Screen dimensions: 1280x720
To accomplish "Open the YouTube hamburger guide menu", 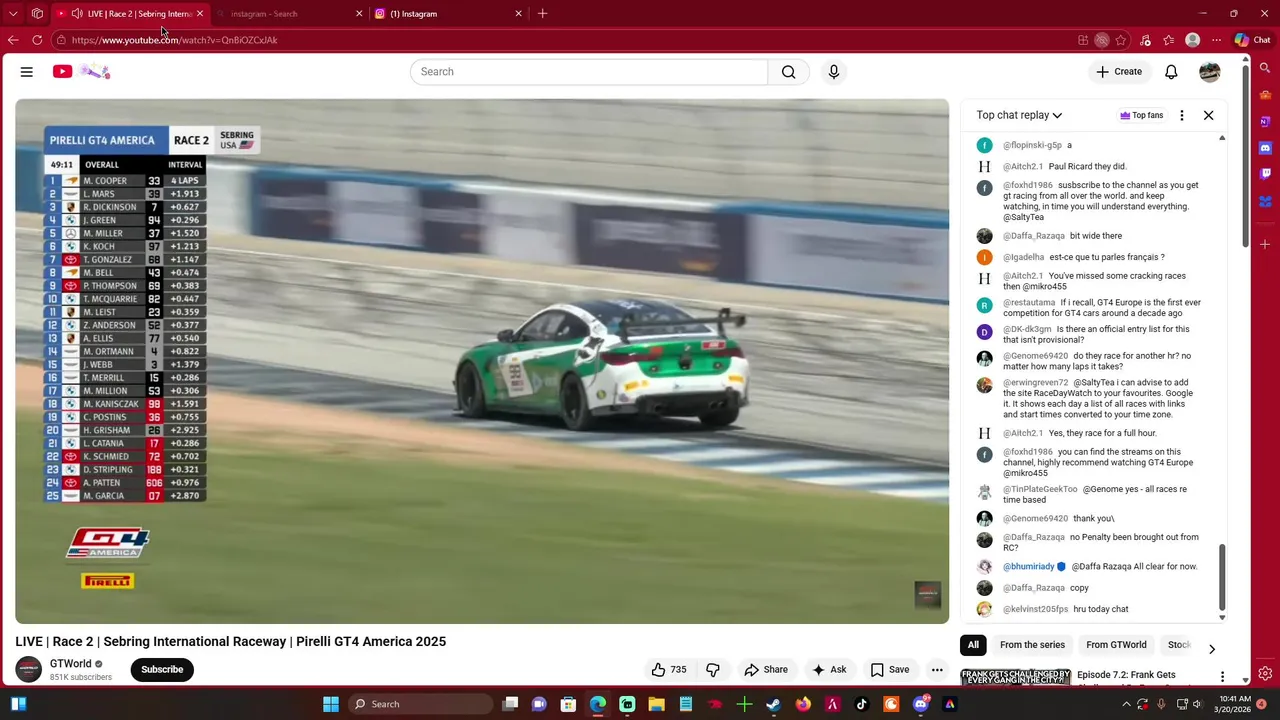I will 27,72.
